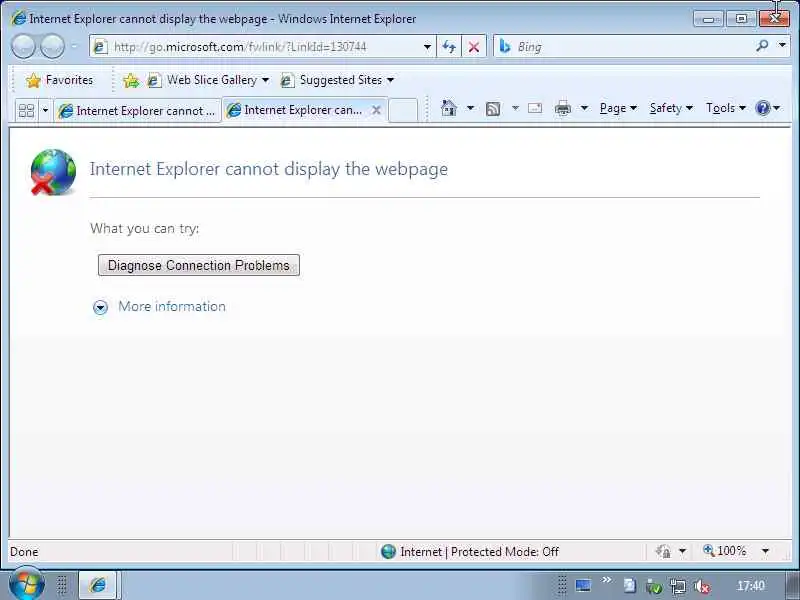Restore down the Internet Explorer window

point(741,19)
